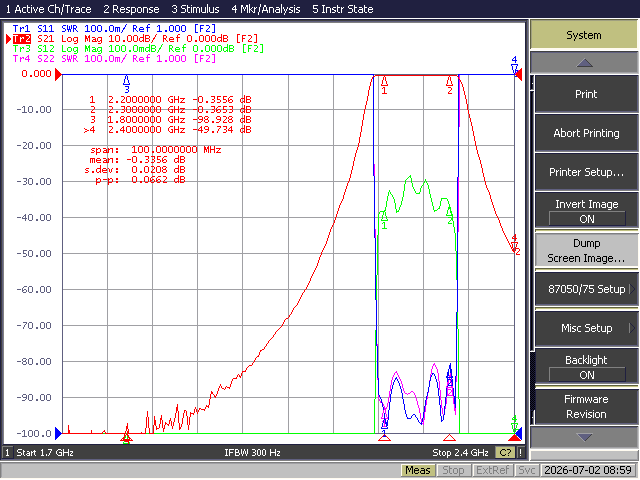The width and height of the screenshot is (640, 480).
Task: Click bottom-axis red triangle marker 1
Action: tap(384, 438)
